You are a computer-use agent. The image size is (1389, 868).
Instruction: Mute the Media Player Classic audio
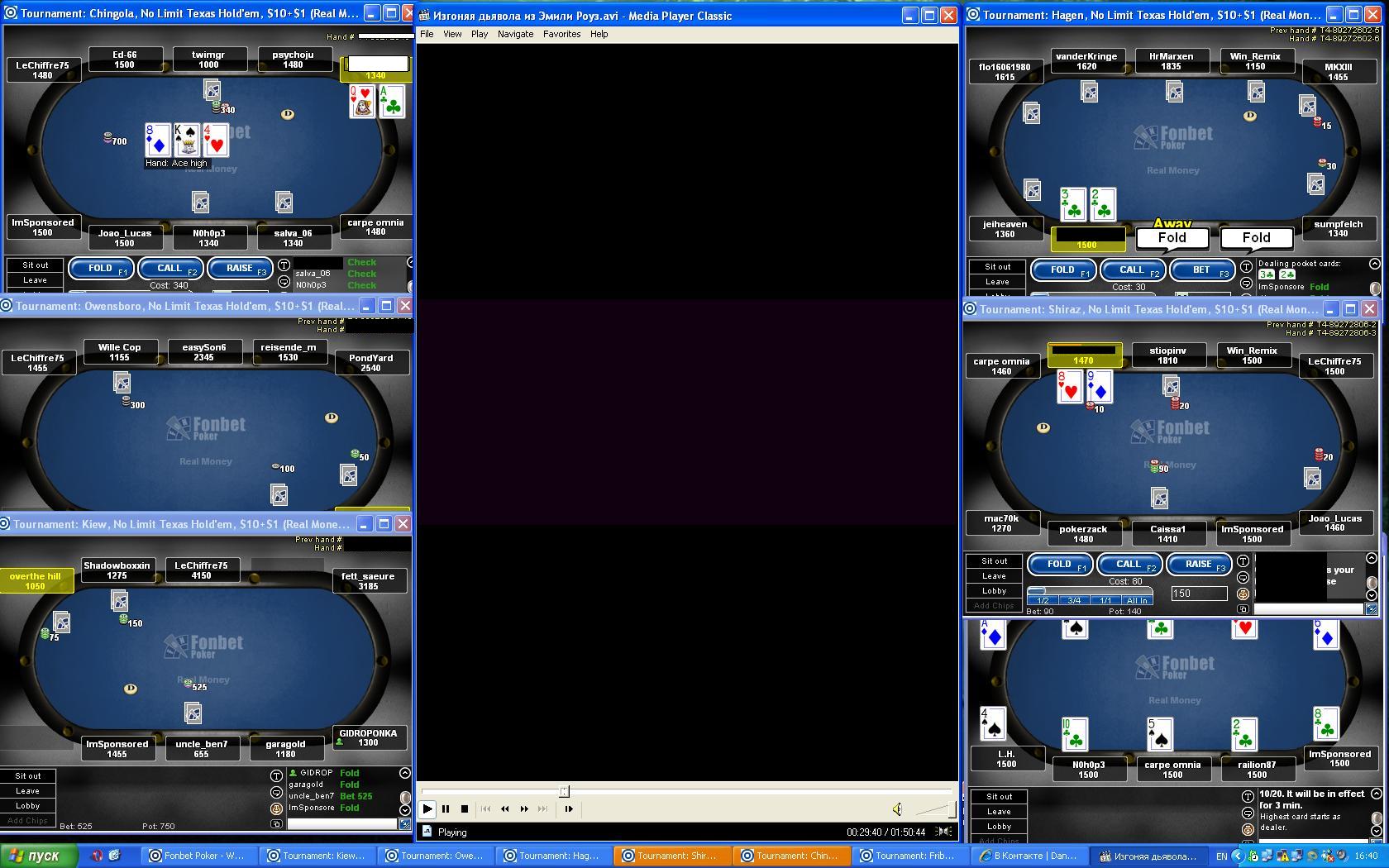[897, 809]
